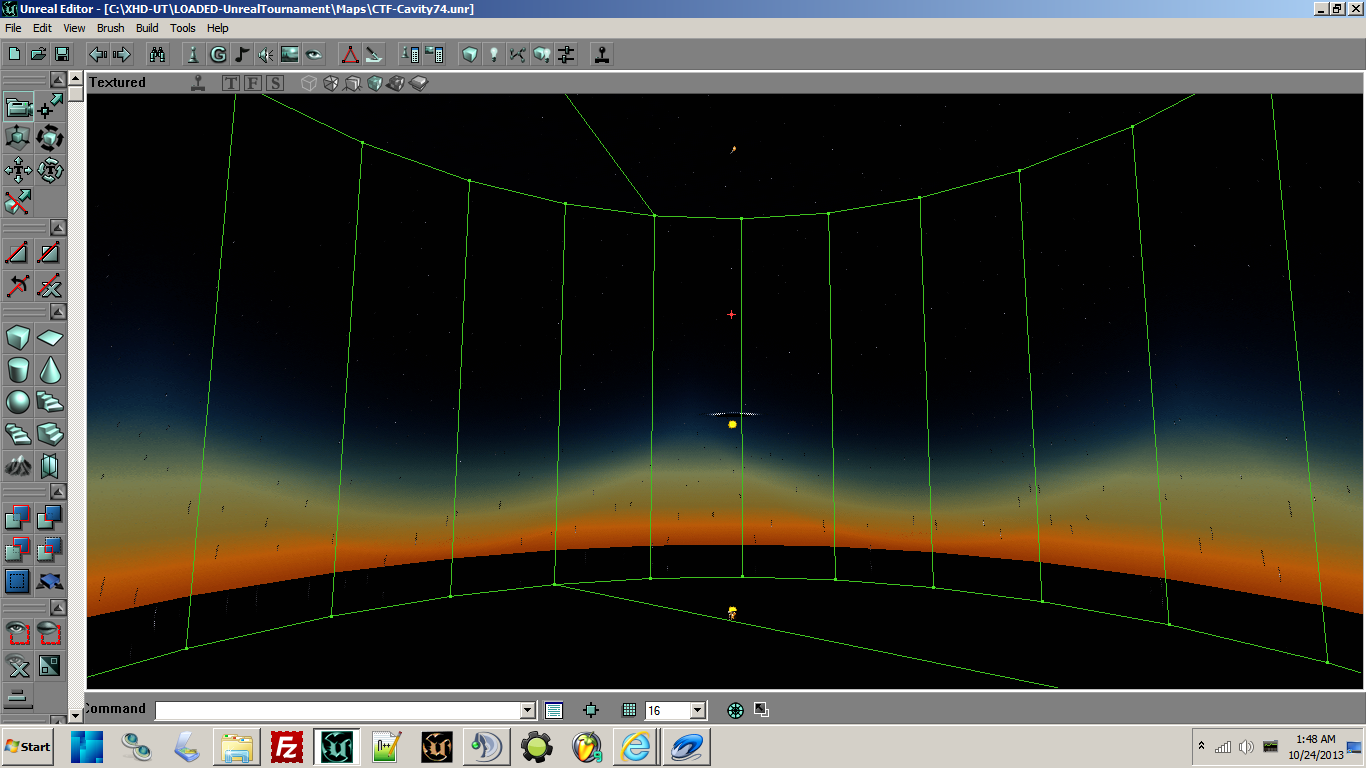
Task: Open the Sound browser speaker icon
Action: (266, 54)
